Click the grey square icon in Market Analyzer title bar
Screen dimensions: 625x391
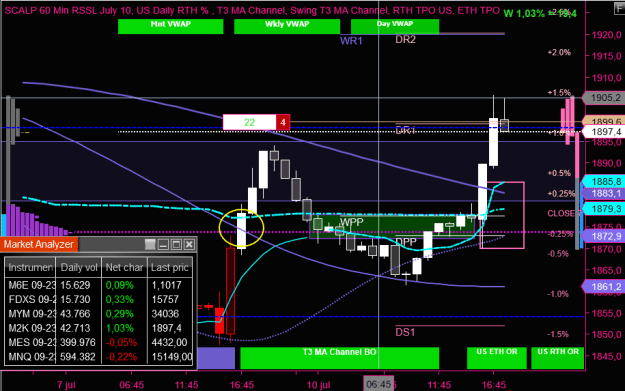[150, 244]
